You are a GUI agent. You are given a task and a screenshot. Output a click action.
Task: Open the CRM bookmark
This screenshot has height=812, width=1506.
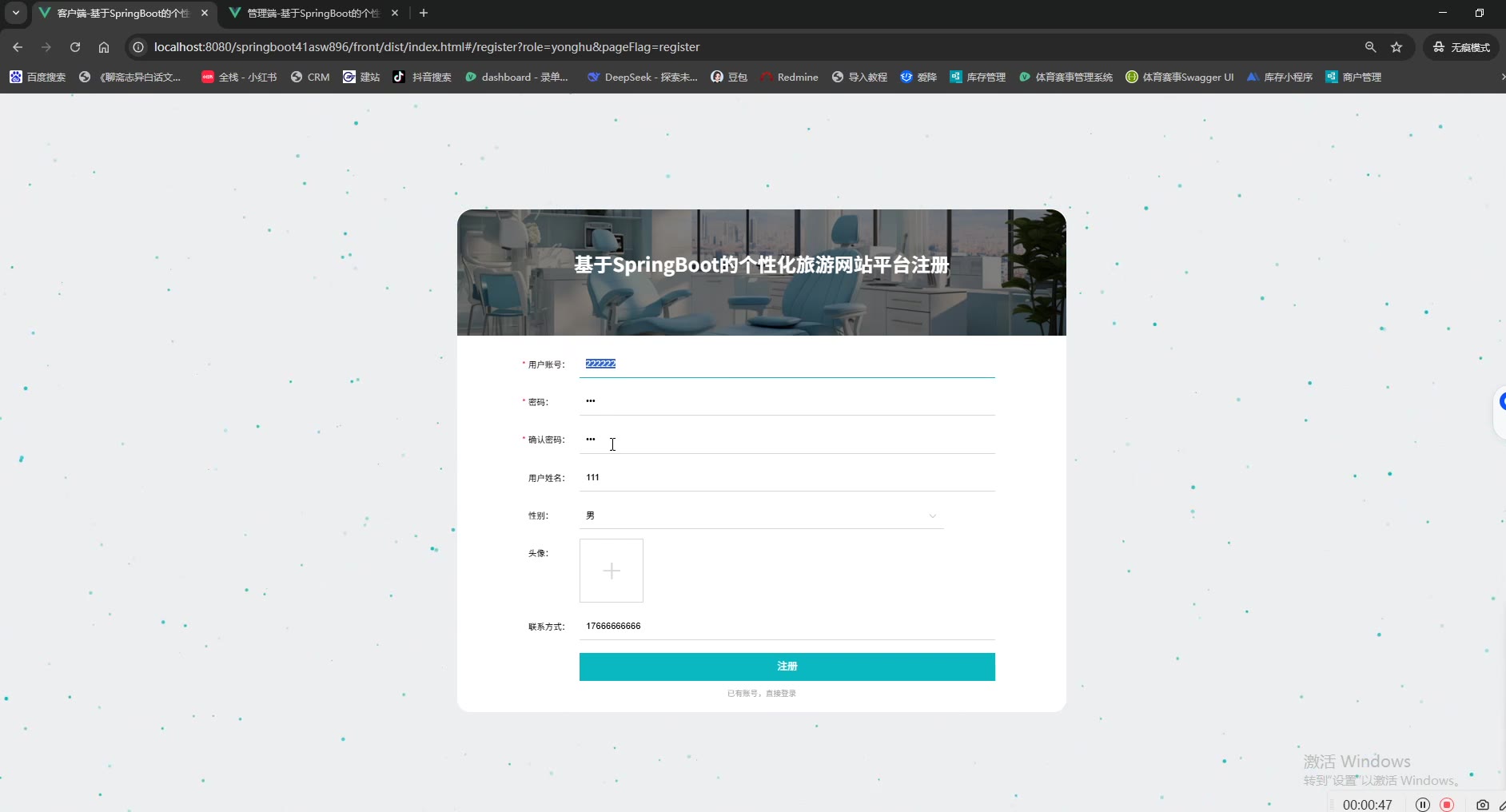pos(310,77)
